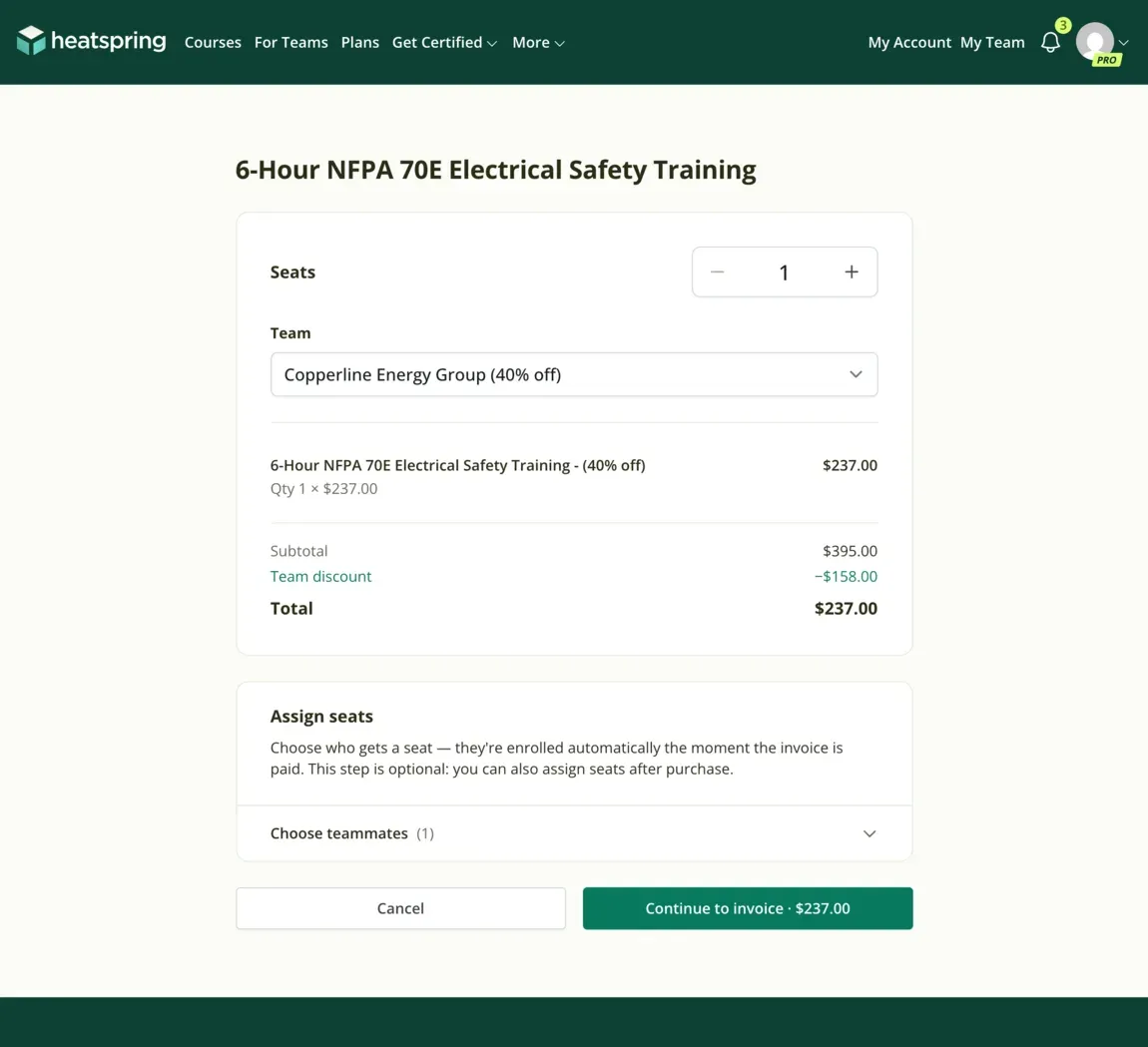The height and width of the screenshot is (1047, 1148).
Task: Click the Subtotal label
Action: point(298,551)
